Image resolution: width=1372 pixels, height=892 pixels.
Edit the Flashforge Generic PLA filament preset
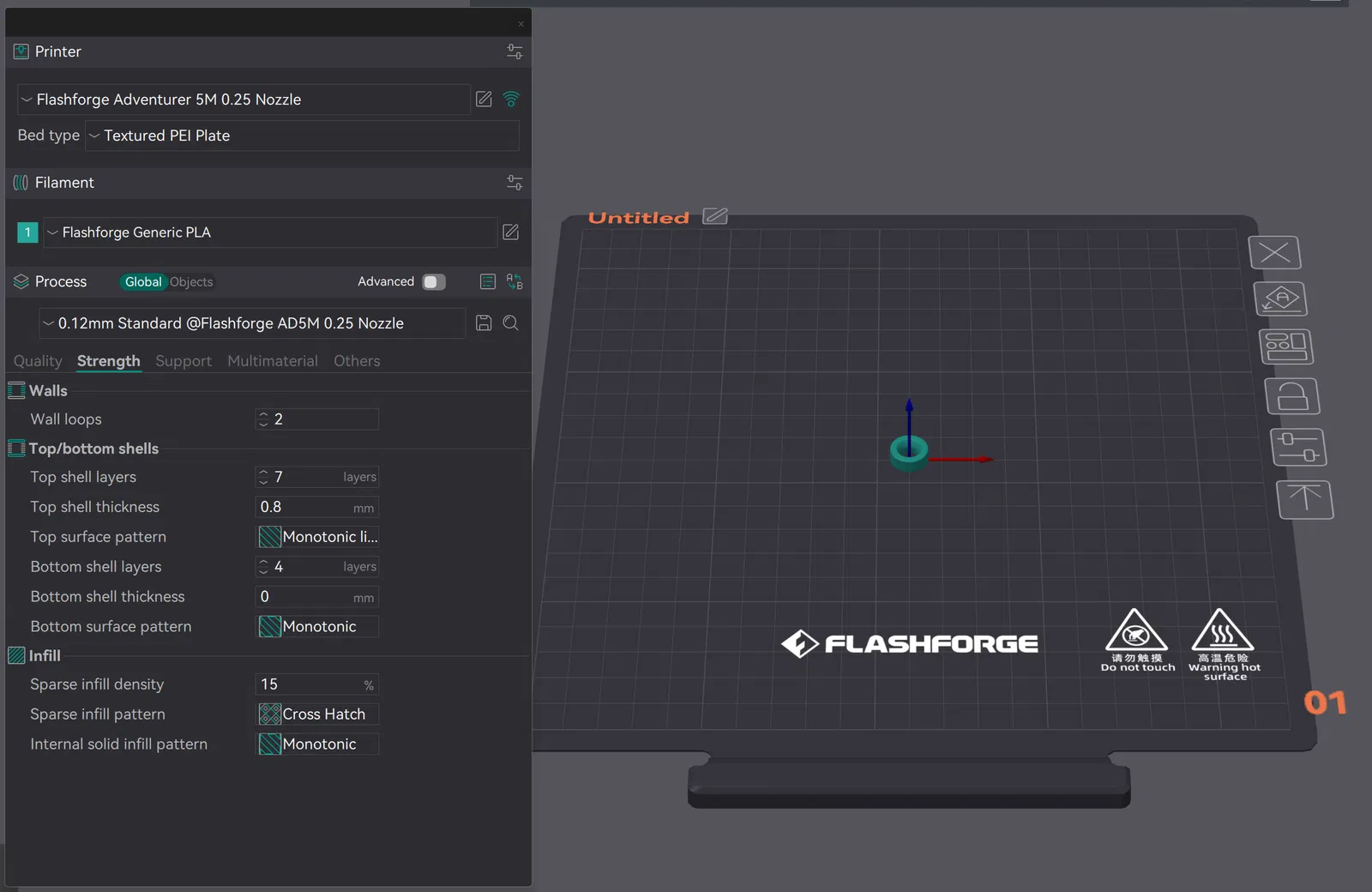coord(510,232)
